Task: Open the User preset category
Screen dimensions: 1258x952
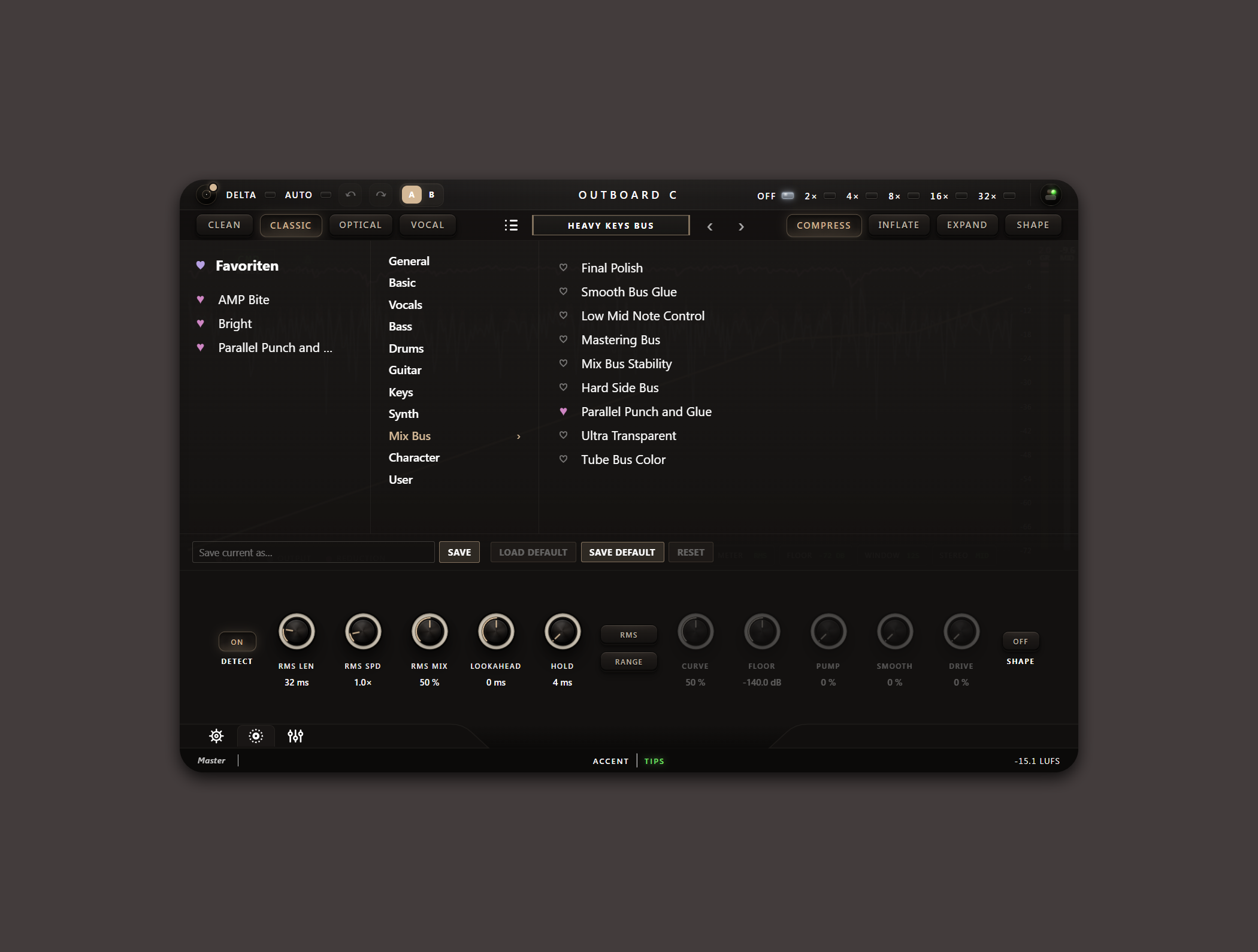Action: pyautogui.click(x=401, y=480)
